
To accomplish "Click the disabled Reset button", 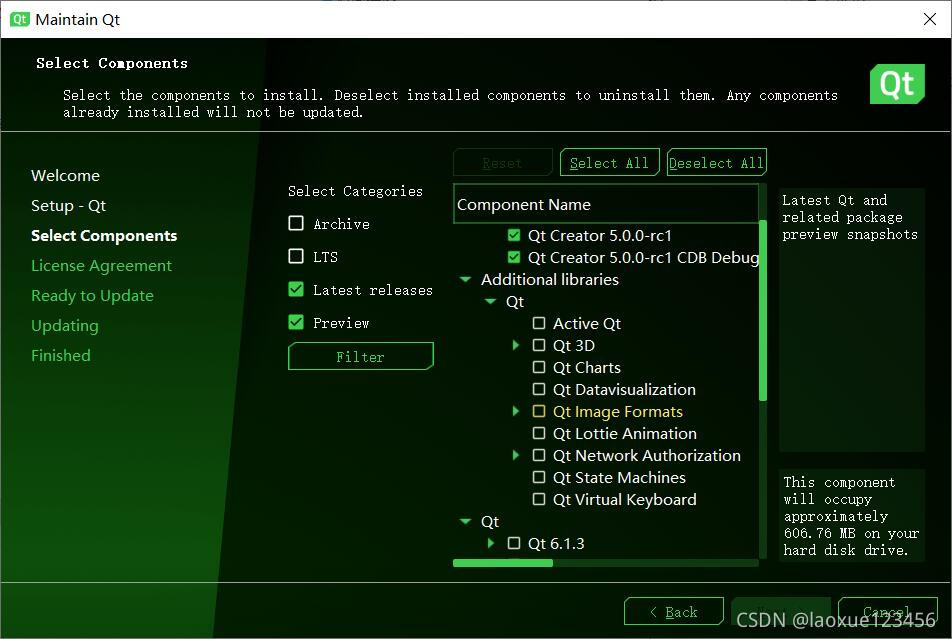I will coord(503,162).
